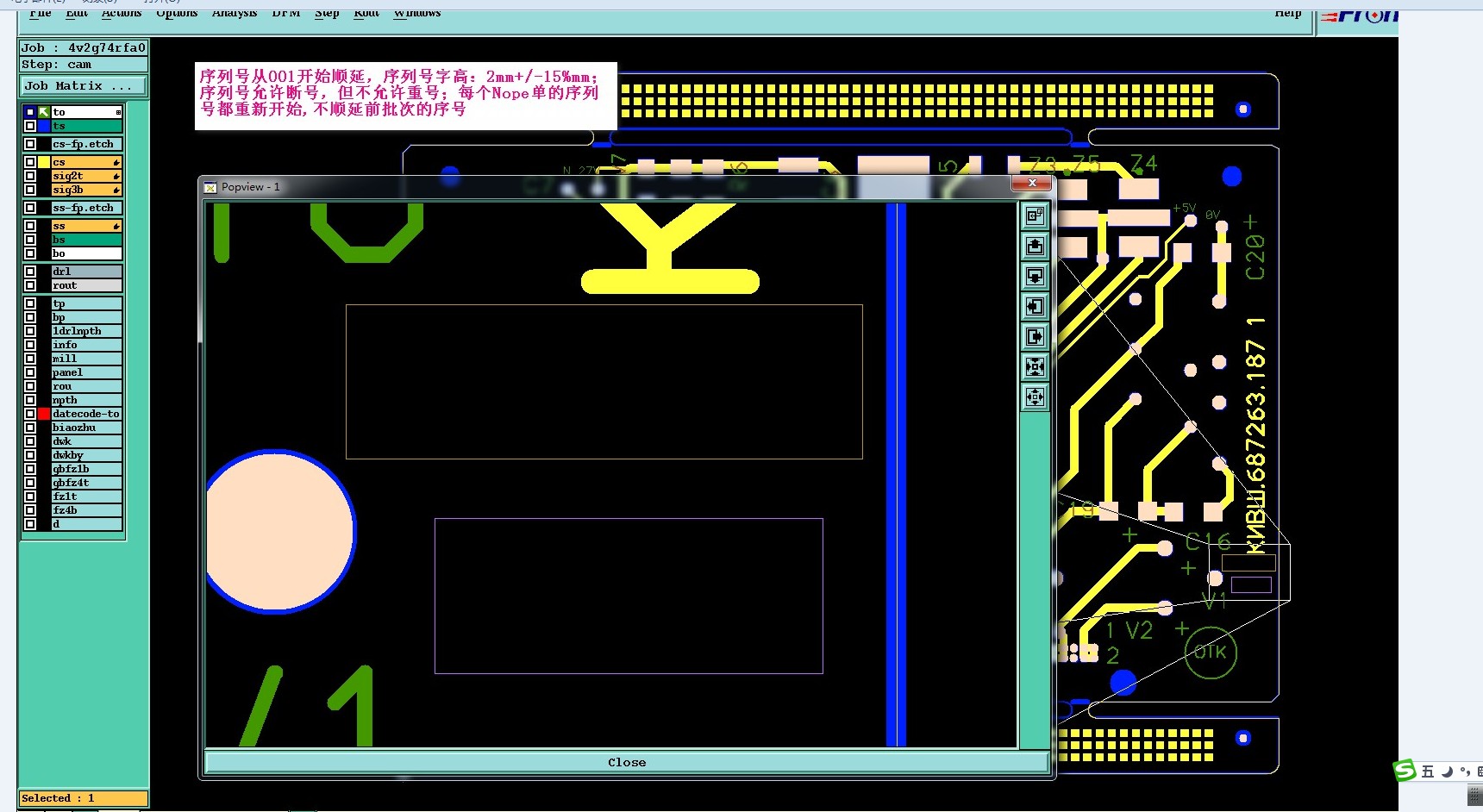Open the Rout menu
This screenshot has width=1483, height=812.
[x=366, y=13]
